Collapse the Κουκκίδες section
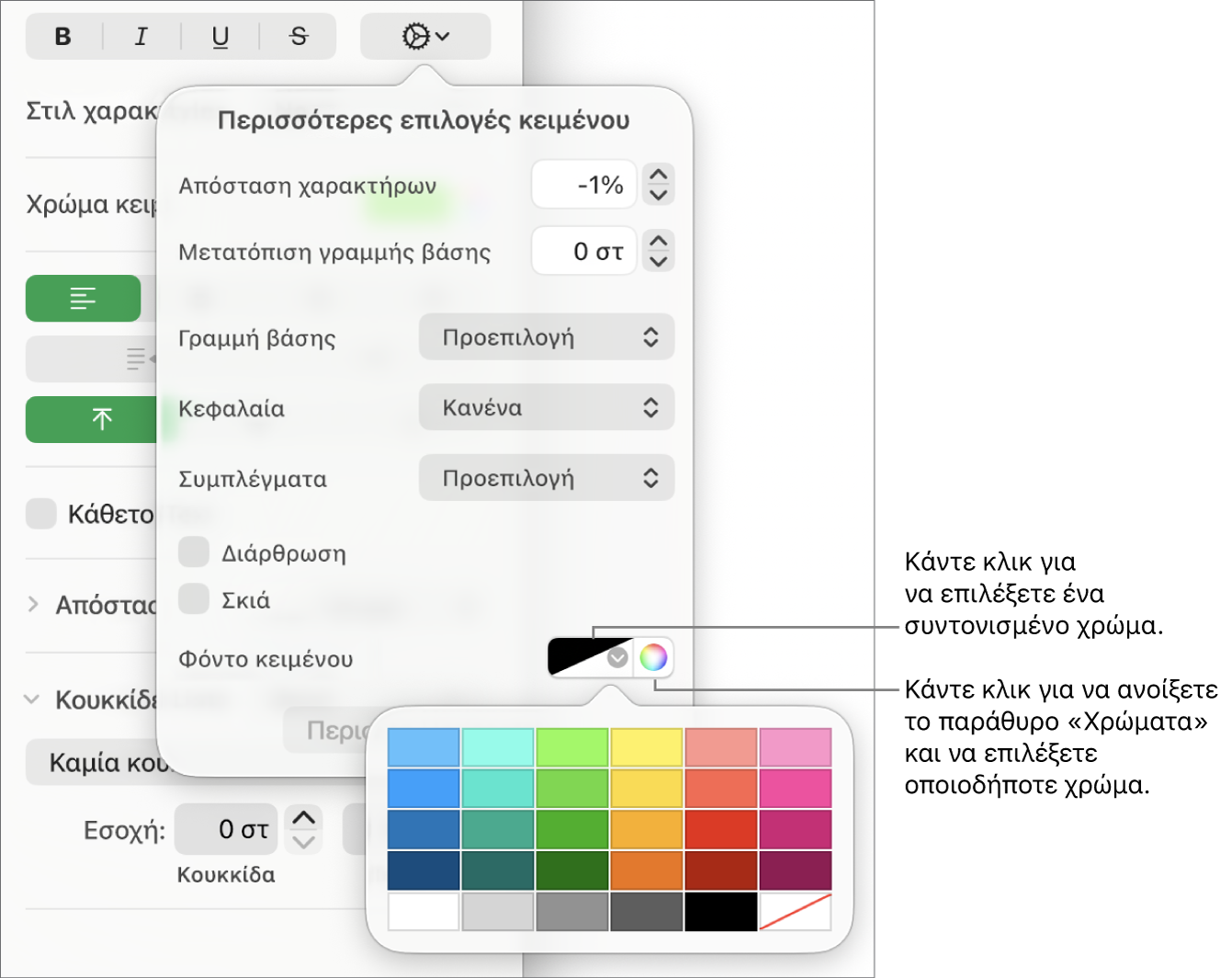The image size is (1232, 978). point(32,699)
